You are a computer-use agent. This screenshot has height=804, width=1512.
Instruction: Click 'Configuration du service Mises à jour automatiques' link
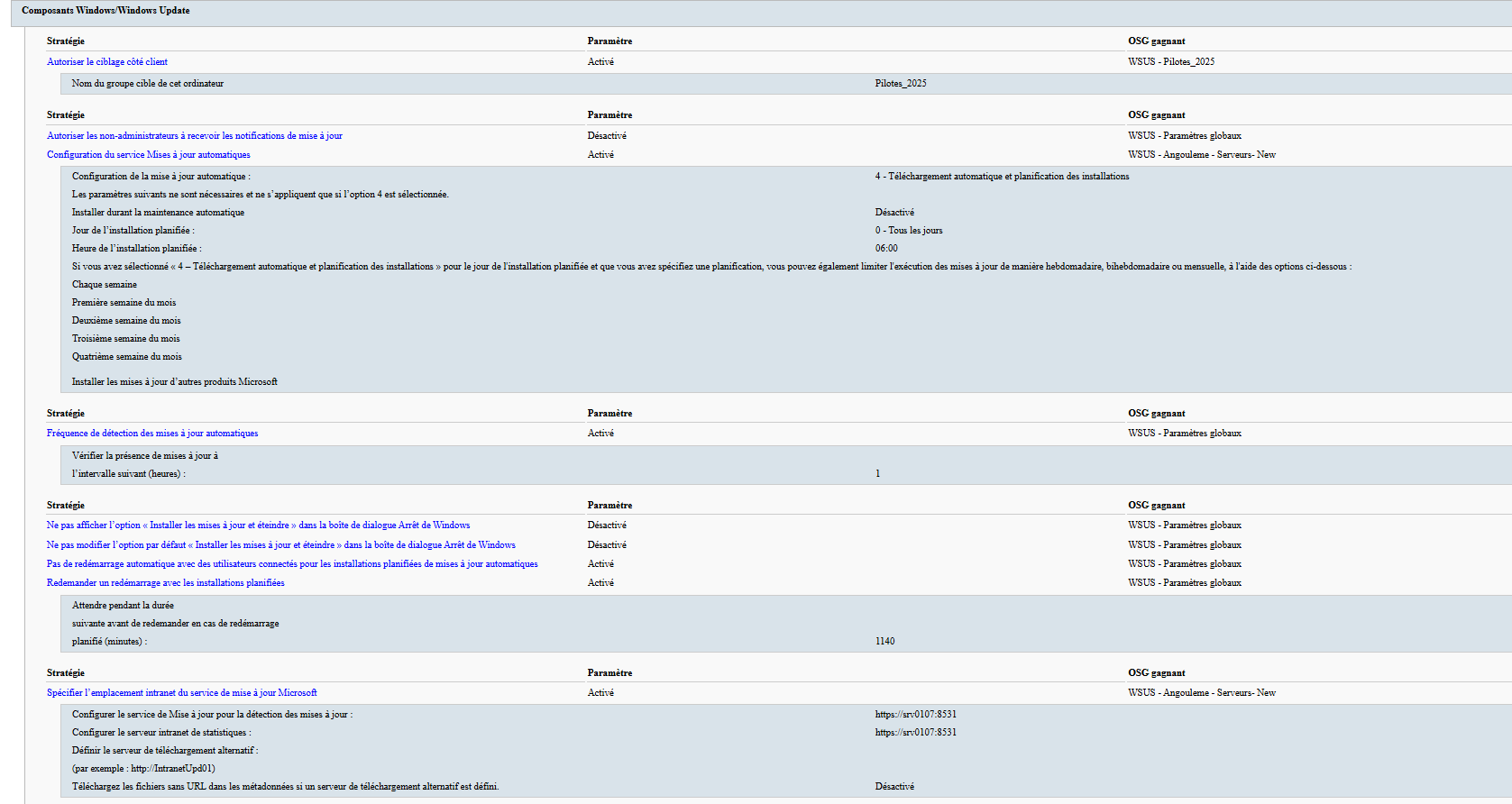(x=149, y=155)
